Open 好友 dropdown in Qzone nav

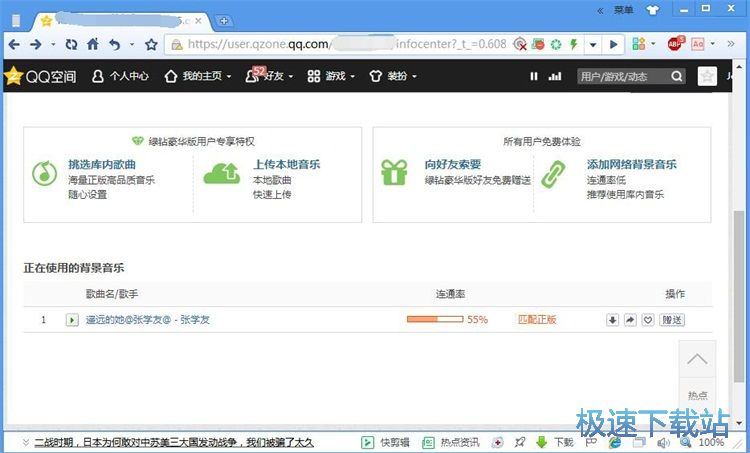coord(269,76)
